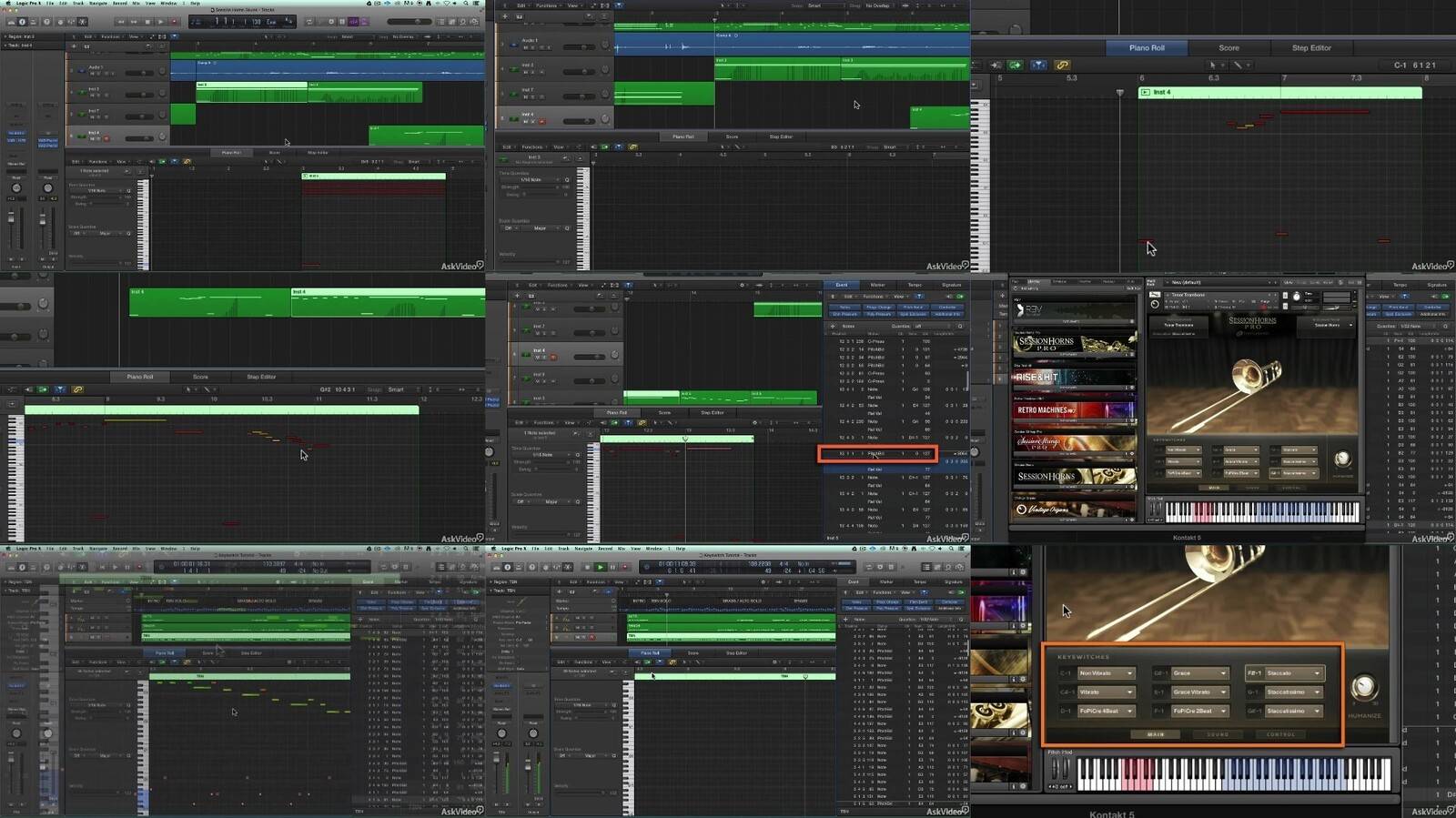This screenshot has height=818, width=1456.
Task: Click info icon under top library thumbnail, bottom-right
Action: pyautogui.click(x=1014, y=572)
